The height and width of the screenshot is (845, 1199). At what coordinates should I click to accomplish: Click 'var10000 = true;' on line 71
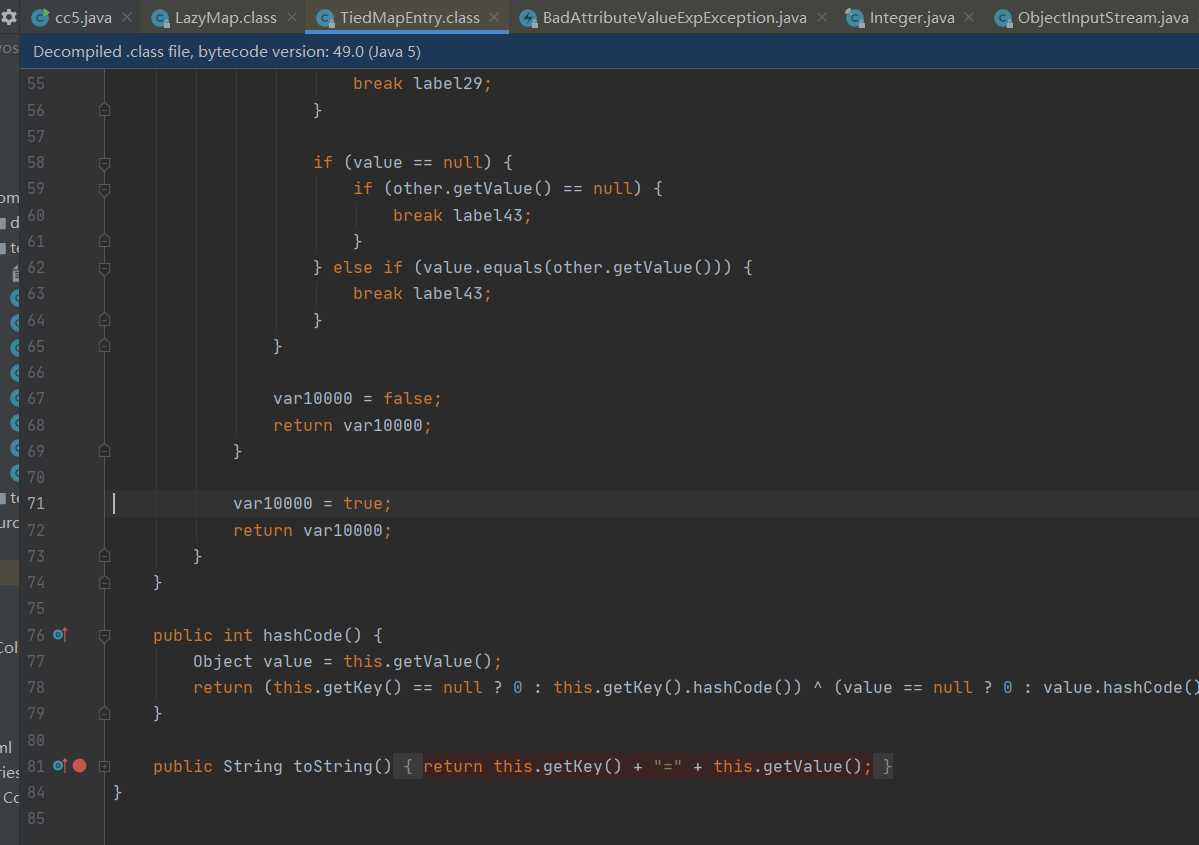[312, 503]
